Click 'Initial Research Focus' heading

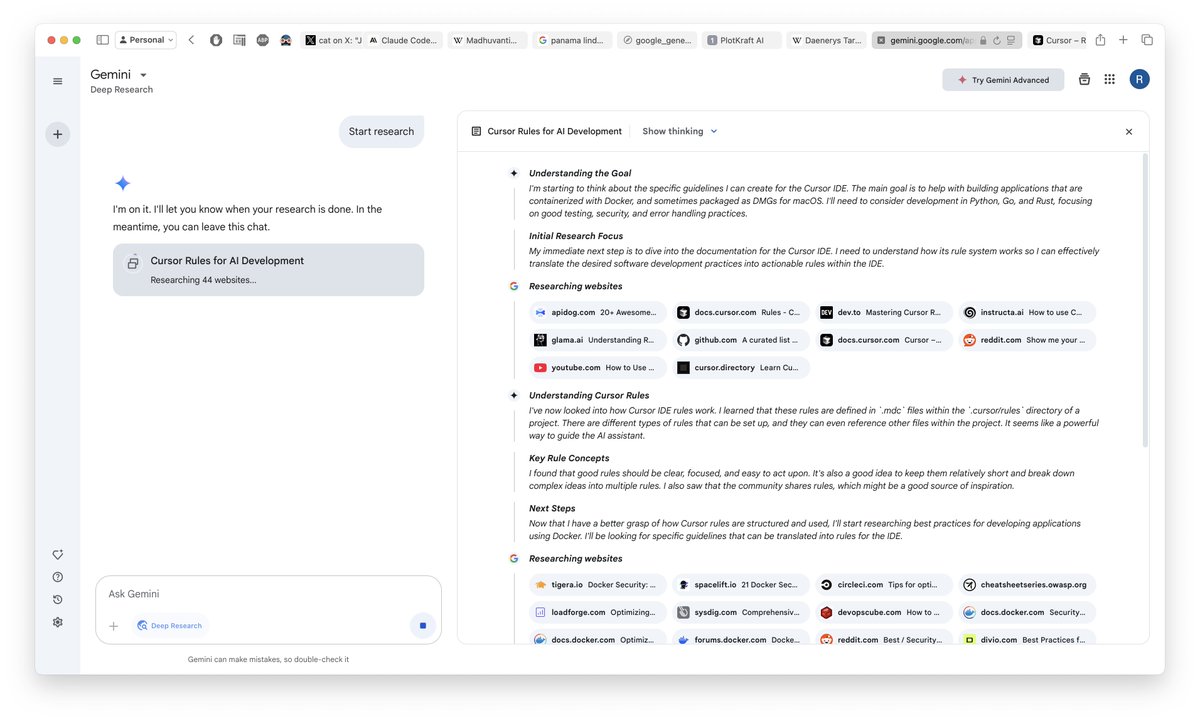(576, 236)
